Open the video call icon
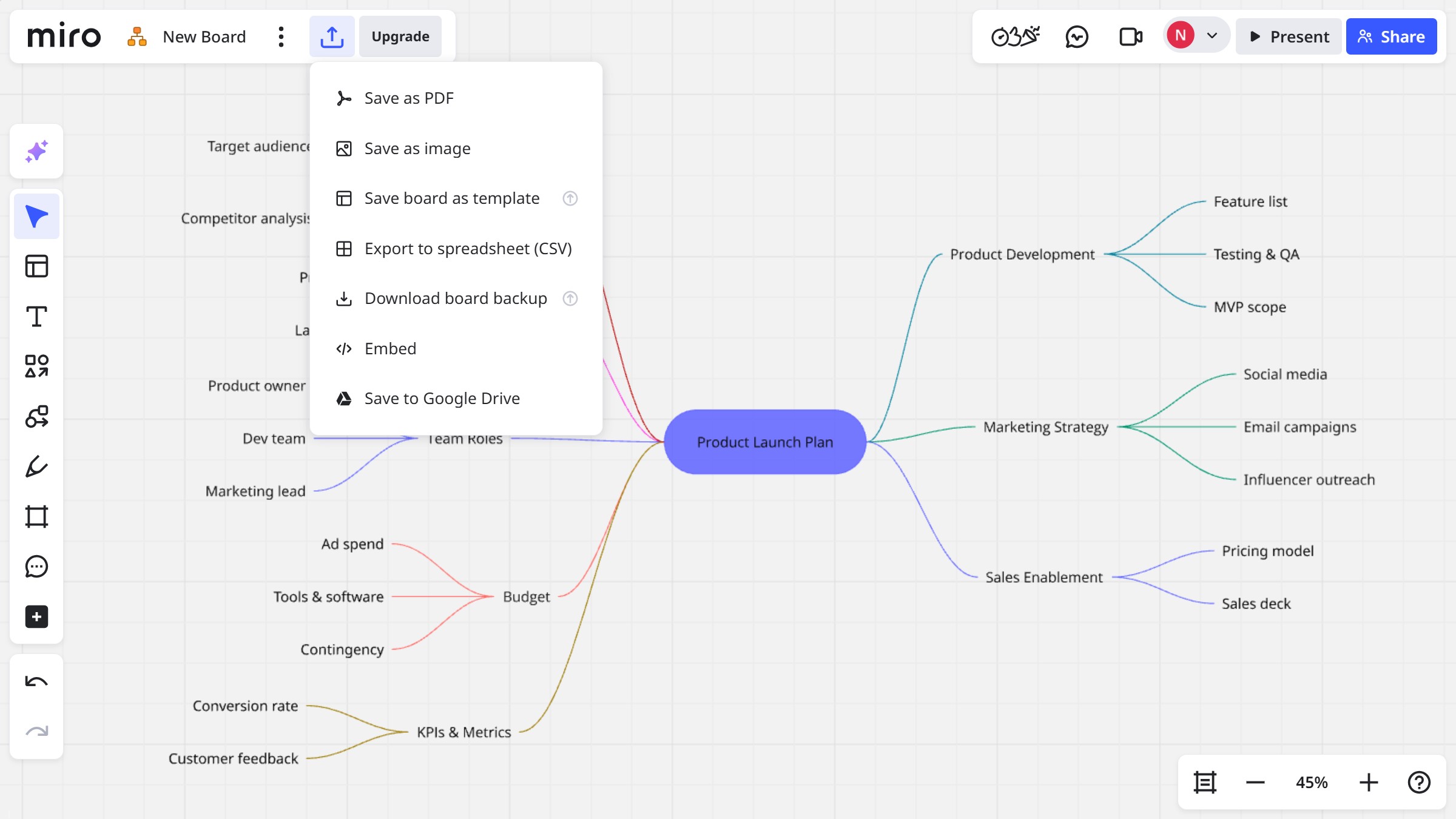This screenshot has width=1456, height=819. 1130,37
